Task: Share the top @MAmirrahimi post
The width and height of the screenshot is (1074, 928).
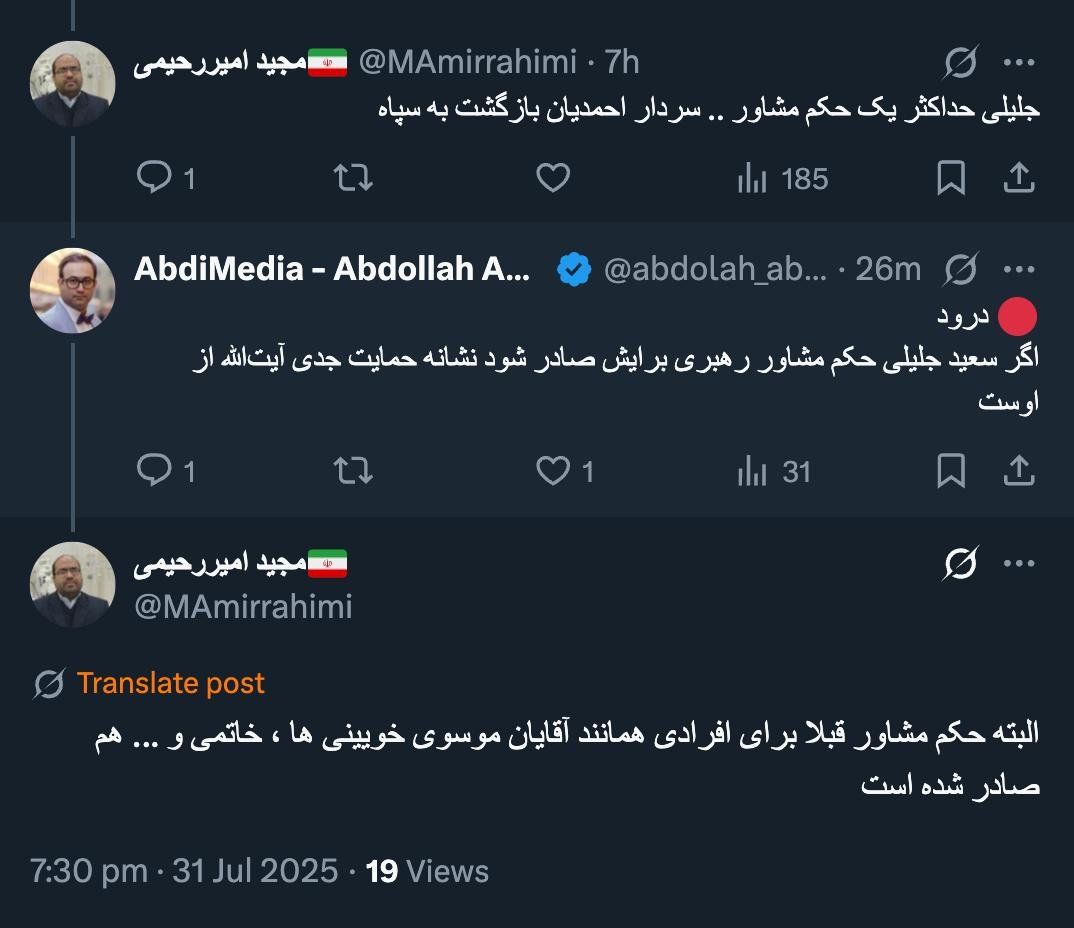Action: pos(1018,179)
